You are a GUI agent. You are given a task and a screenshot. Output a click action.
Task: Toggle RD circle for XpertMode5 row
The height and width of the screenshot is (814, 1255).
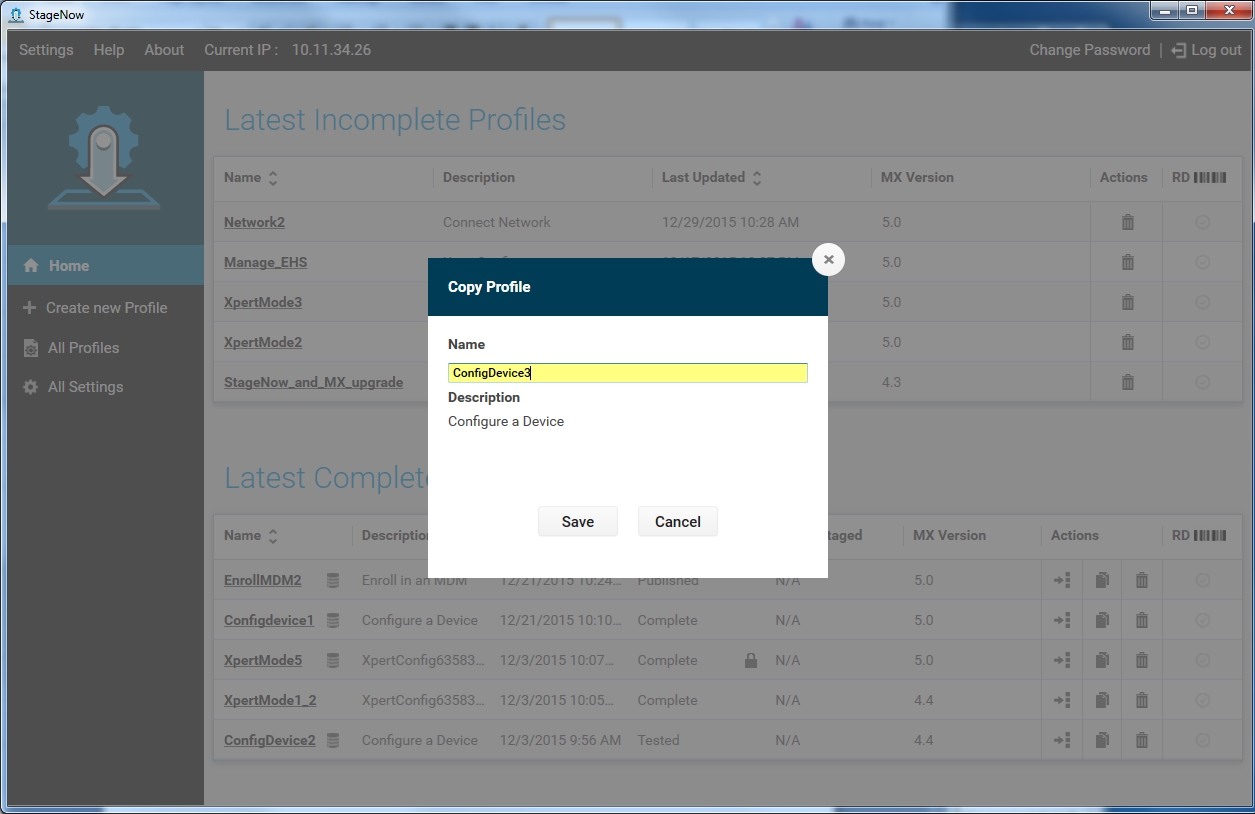(x=1202, y=660)
